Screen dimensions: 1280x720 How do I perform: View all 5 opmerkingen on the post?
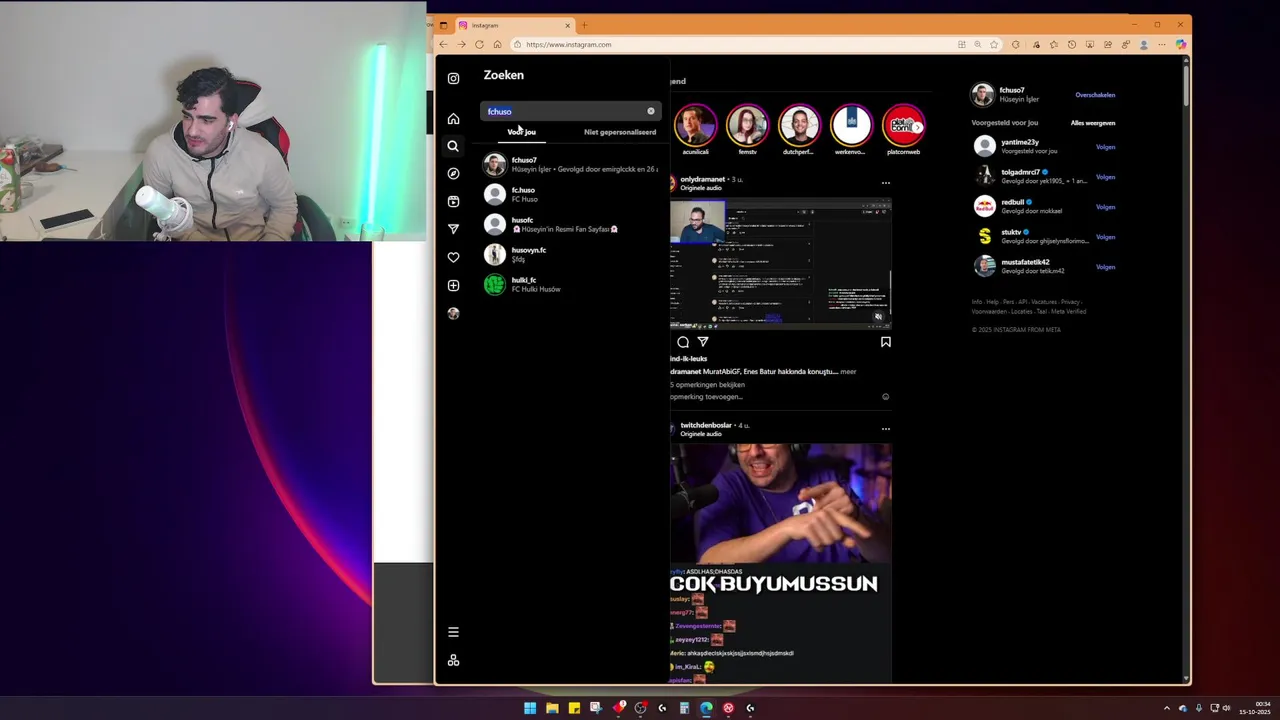pyautogui.click(x=707, y=384)
